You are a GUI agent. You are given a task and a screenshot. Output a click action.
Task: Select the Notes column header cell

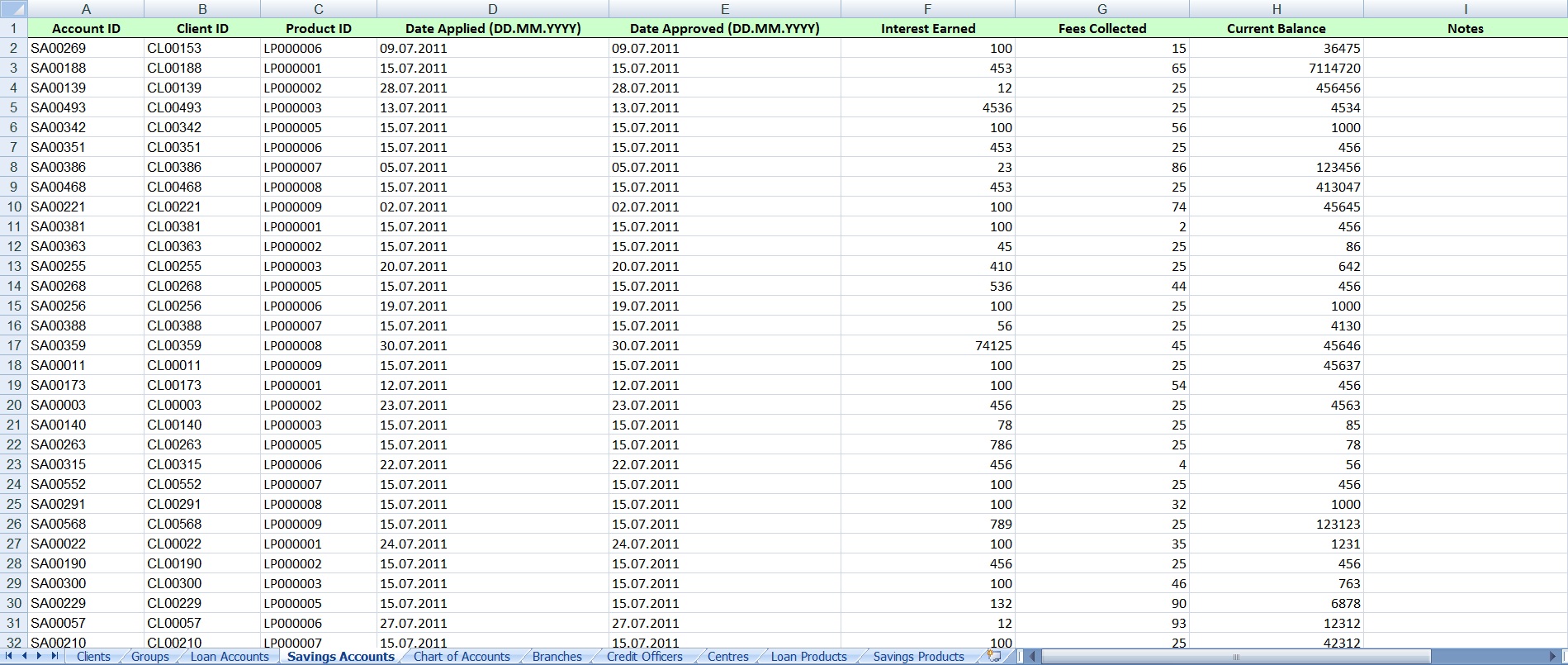coord(1465,28)
